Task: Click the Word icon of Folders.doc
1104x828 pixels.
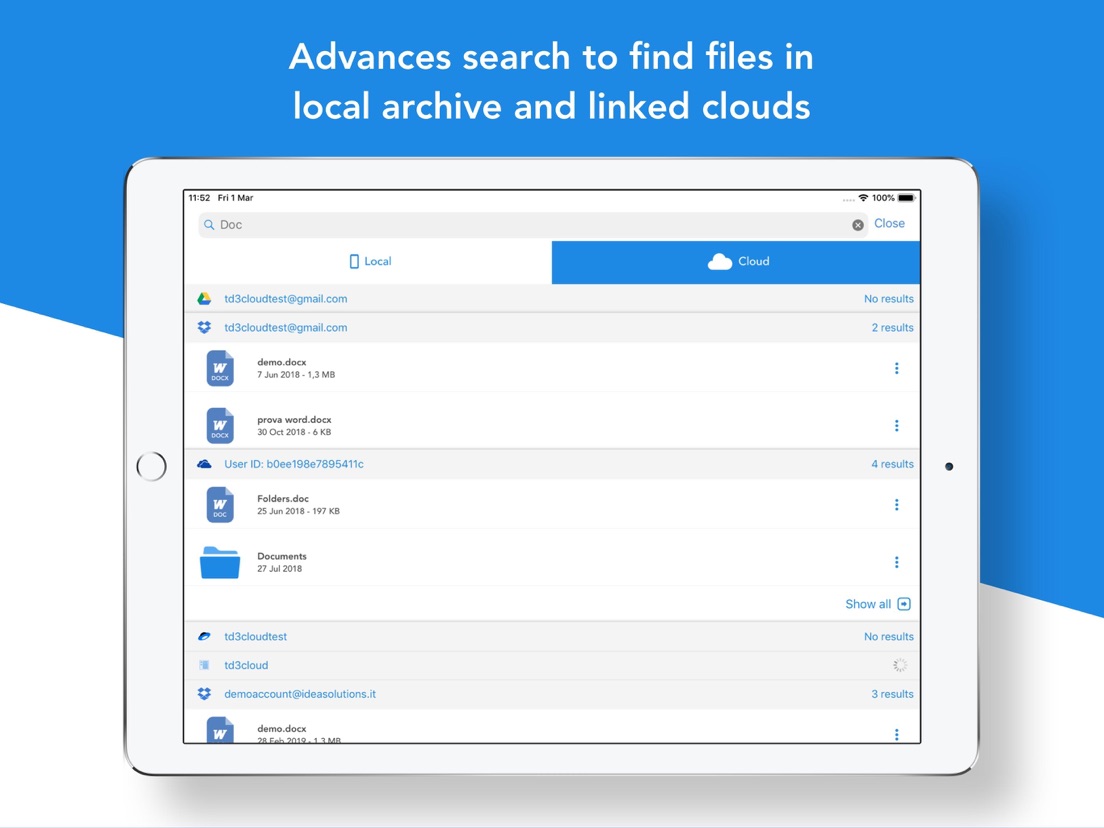Action: point(220,505)
